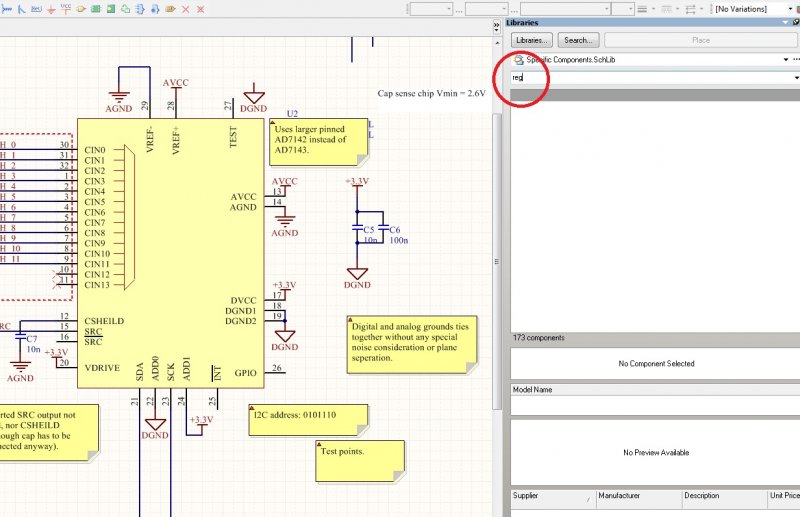This screenshot has height=517, width=800.
Task: Select the GND power port tool
Action: pyautogui.click(x=51, y=8)
